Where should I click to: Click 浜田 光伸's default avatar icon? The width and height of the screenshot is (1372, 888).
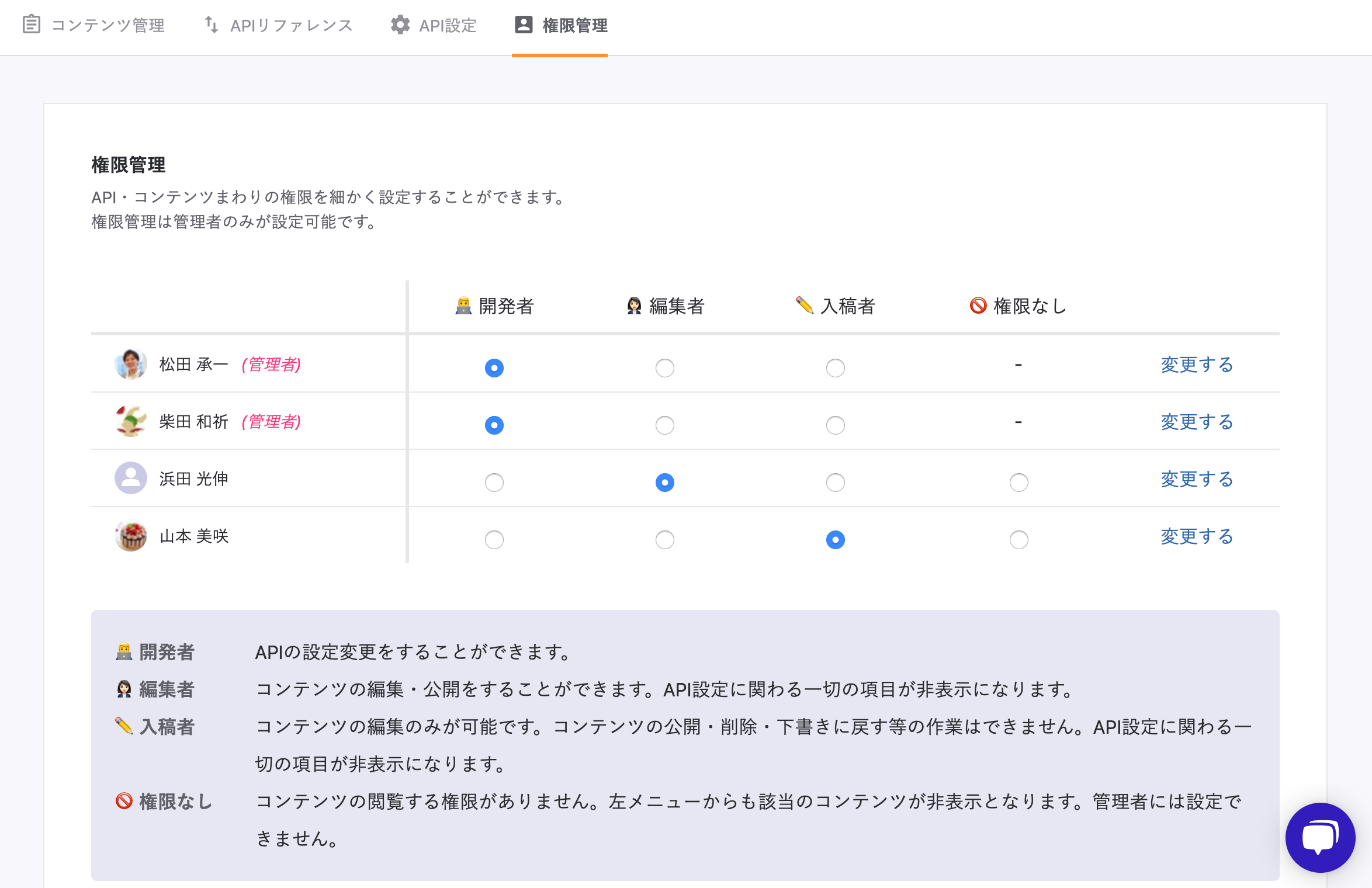[131, 478]
